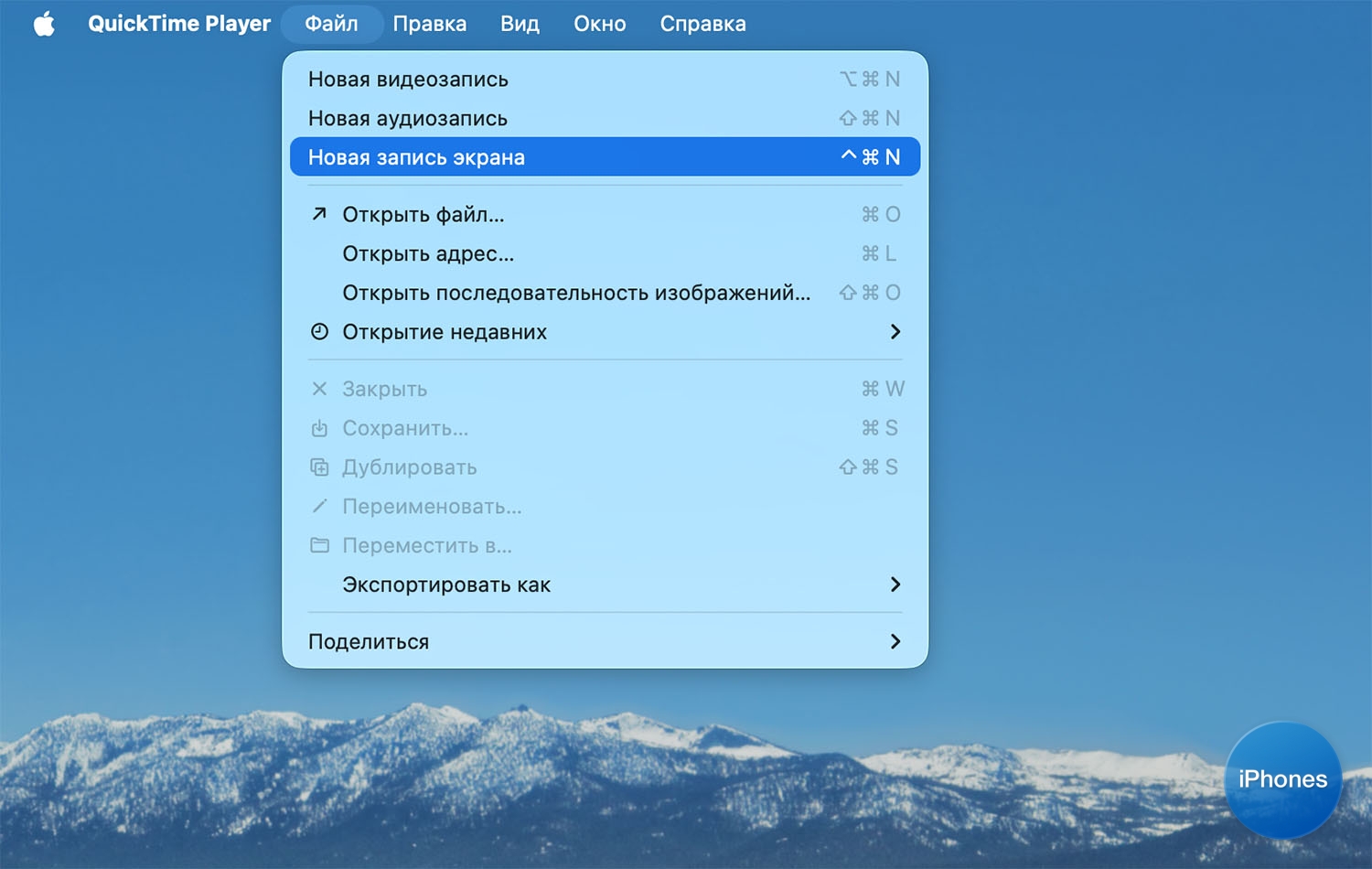1372x869 pixels.
Task: Expand the Экспортировать как submenu arrow
Action: (895, 585)
